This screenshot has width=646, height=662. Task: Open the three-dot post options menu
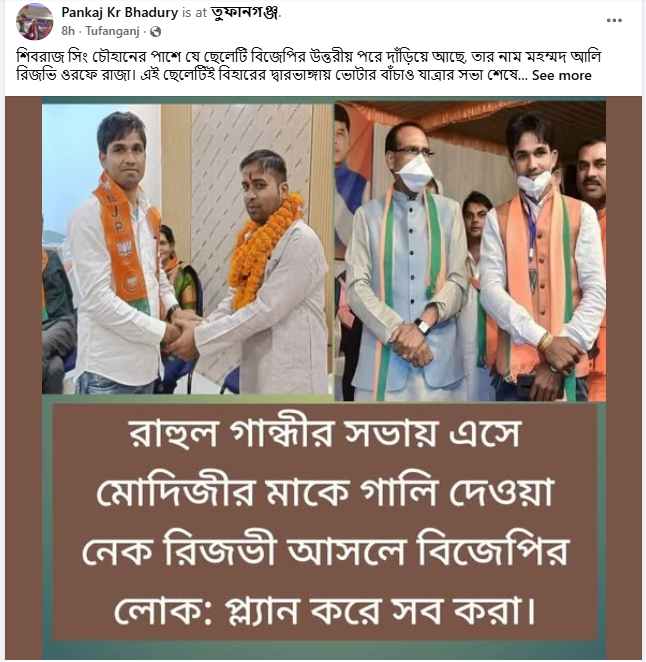point(614,20)
